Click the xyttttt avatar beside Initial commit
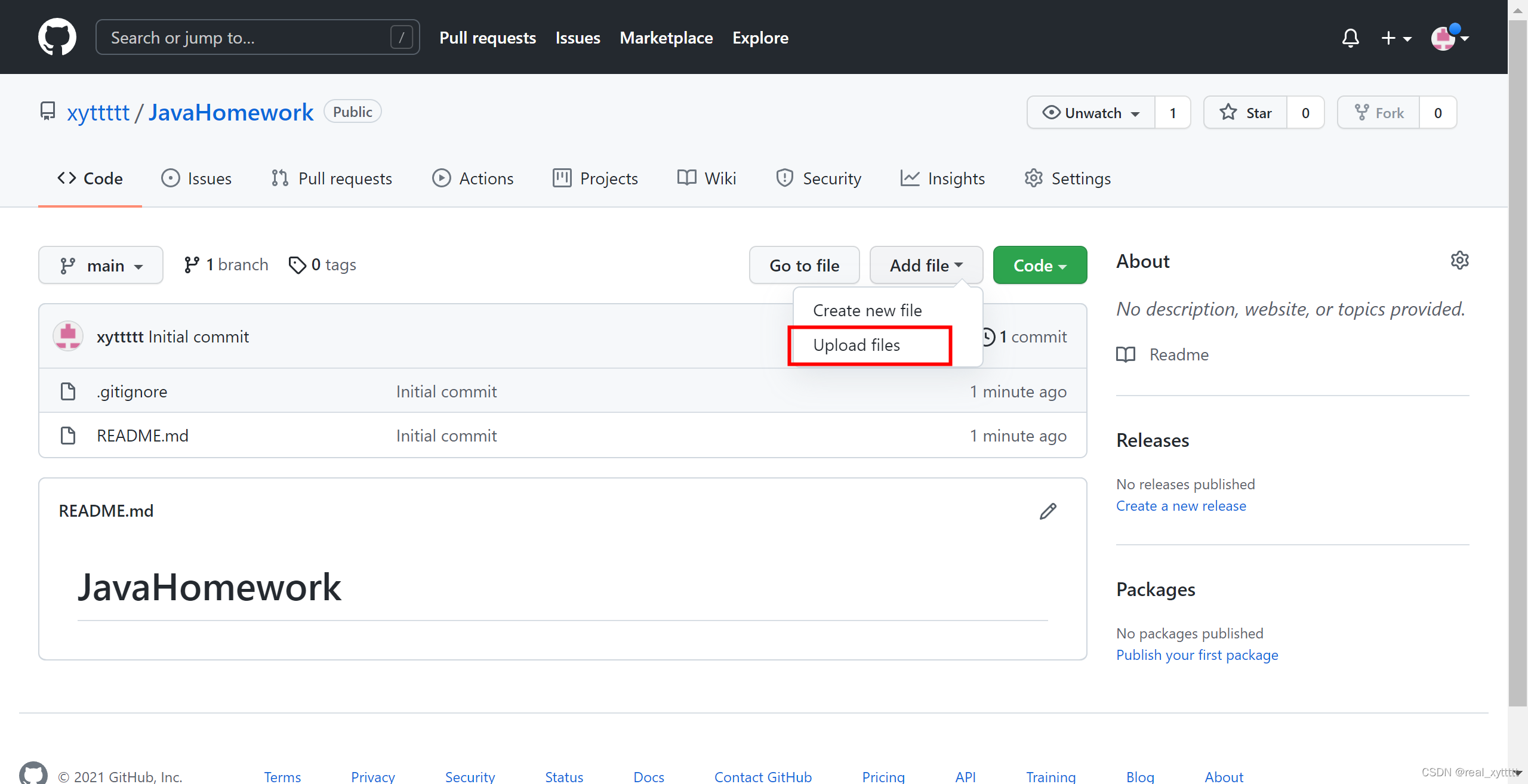The image size is (1528, 784). coord(68,337)
